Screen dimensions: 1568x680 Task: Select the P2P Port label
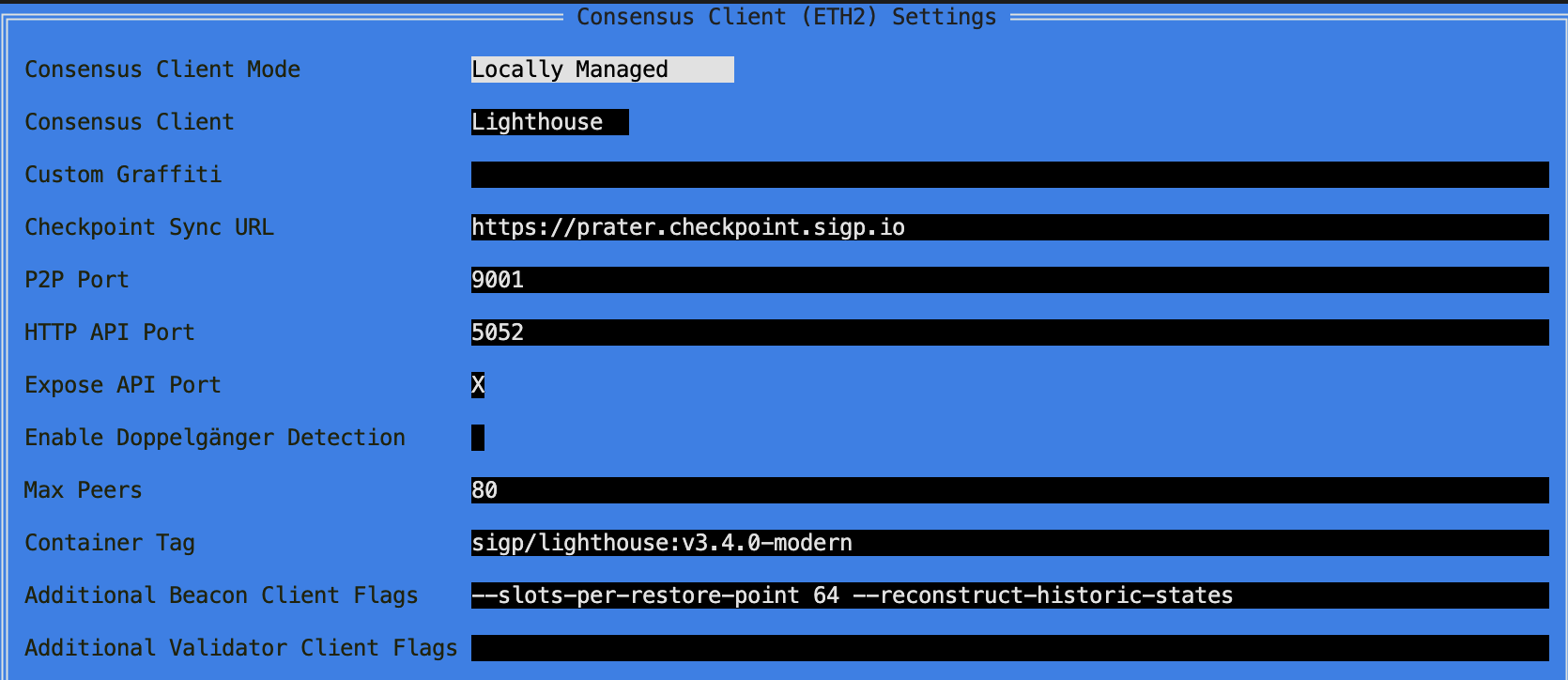click(77, 280)
